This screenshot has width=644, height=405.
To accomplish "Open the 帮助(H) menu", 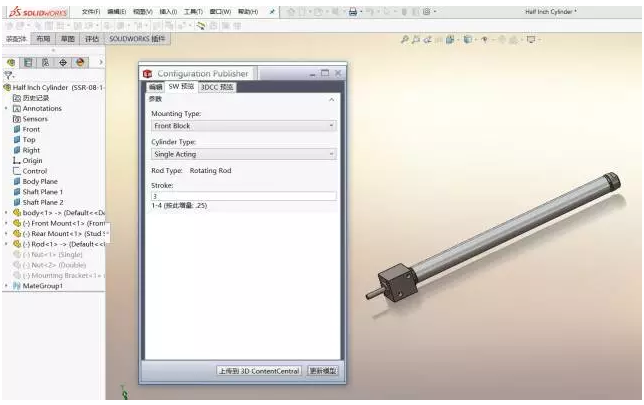I will coord(248,12).
